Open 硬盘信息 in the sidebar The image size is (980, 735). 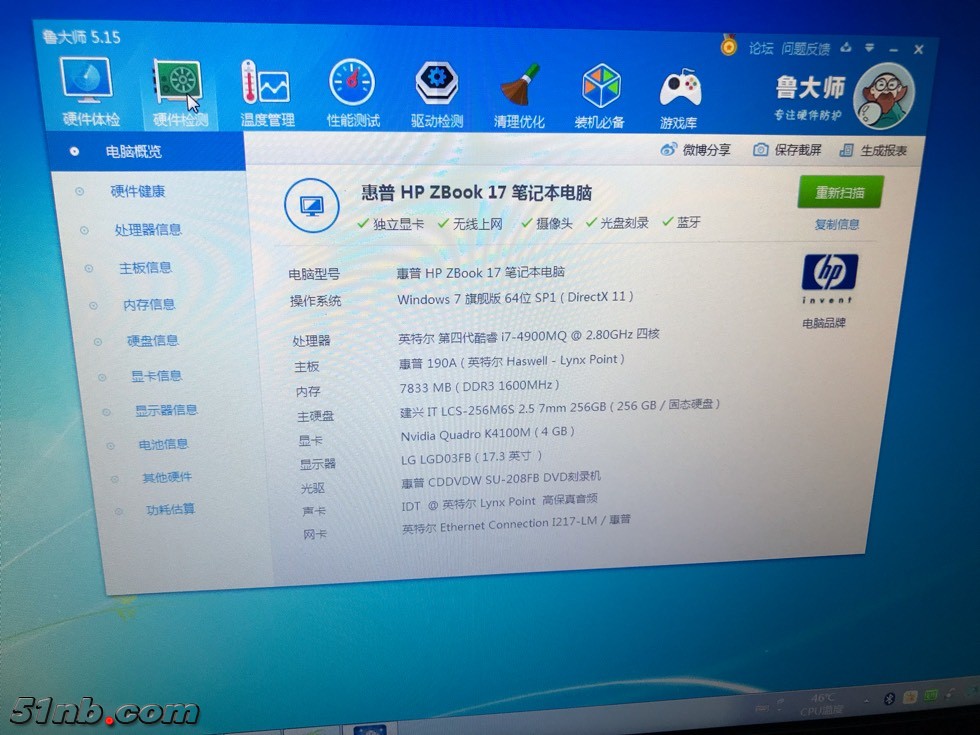(x=152, y=340)
